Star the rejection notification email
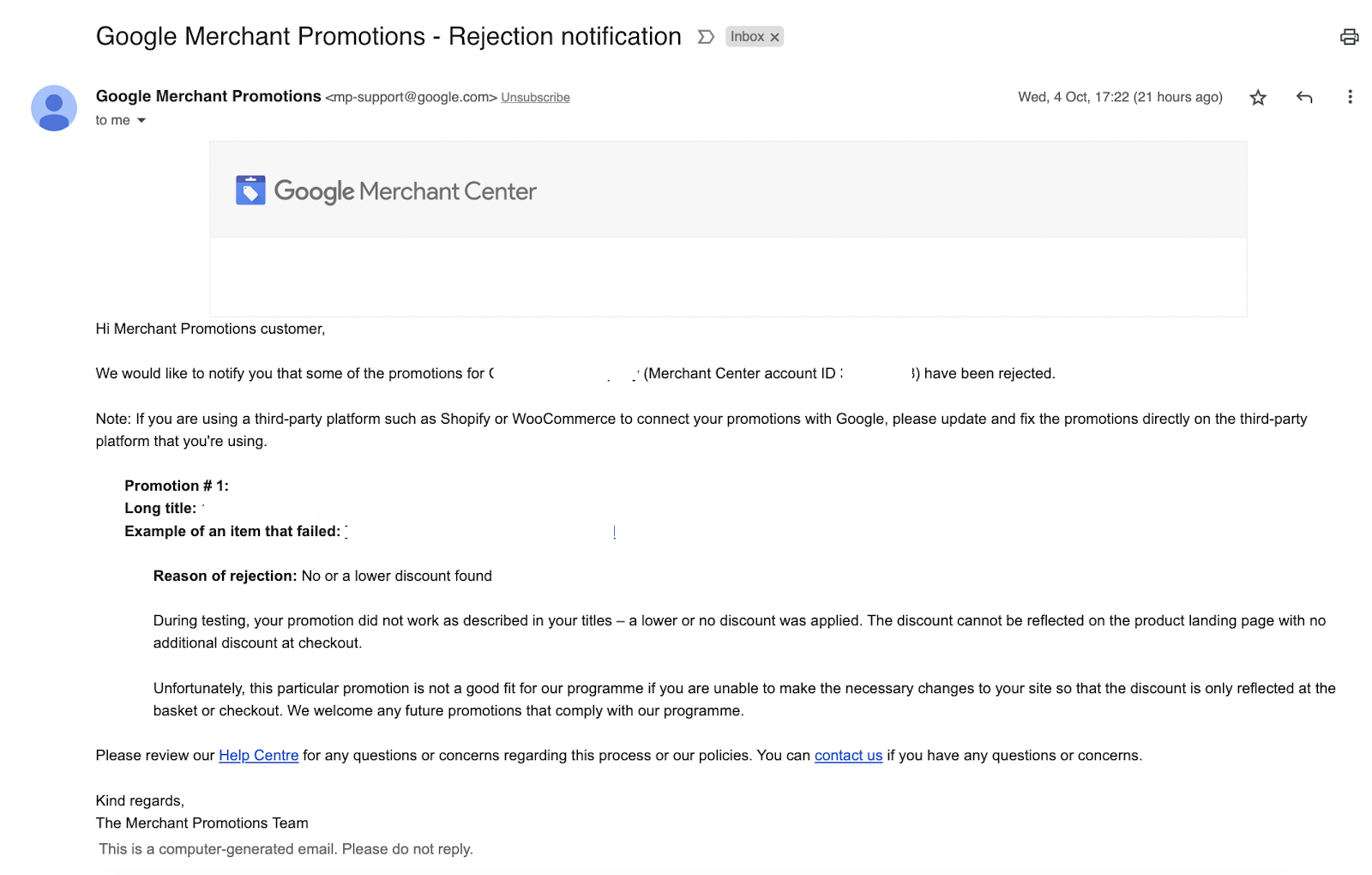Viewport: 1372px width, 875px height. click(x=1258, y=98)
